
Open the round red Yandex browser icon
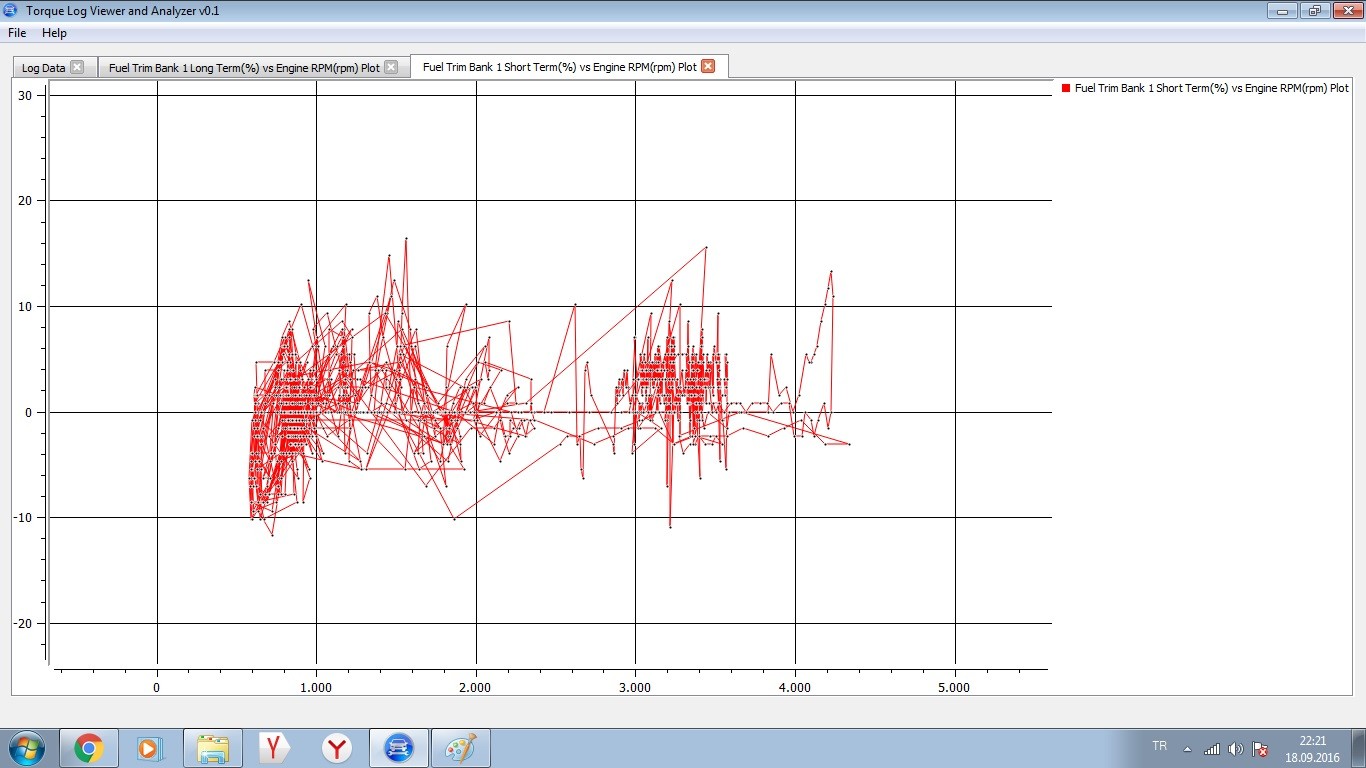click(x=337, y=748)
